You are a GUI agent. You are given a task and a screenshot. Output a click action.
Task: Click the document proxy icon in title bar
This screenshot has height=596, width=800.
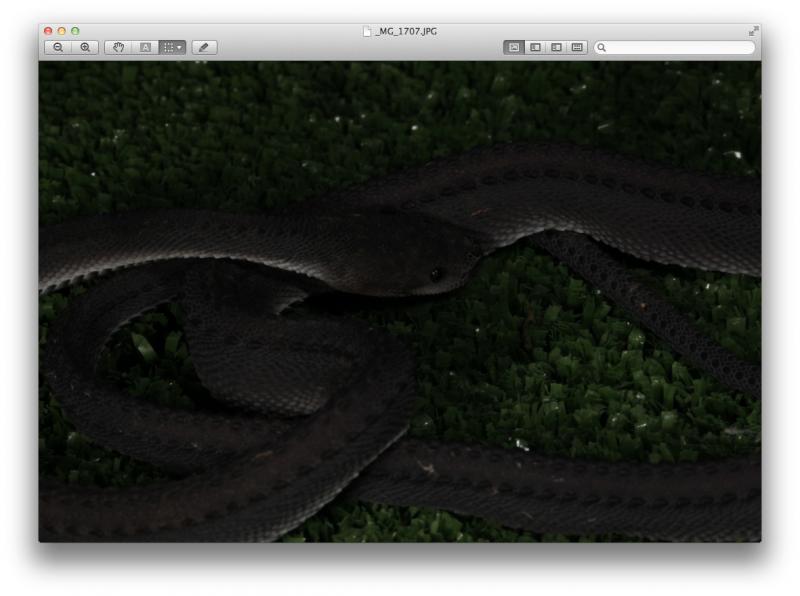click(x=367, y=31)
